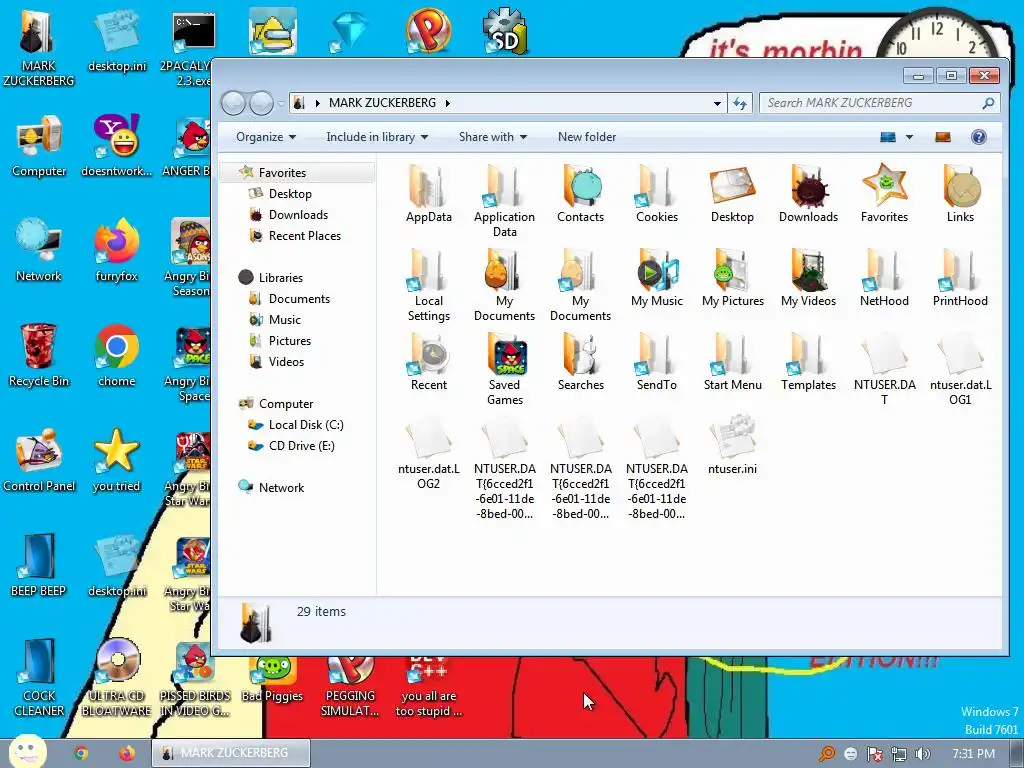Select the Control Panel desktop icon

(x=39, y=460)
